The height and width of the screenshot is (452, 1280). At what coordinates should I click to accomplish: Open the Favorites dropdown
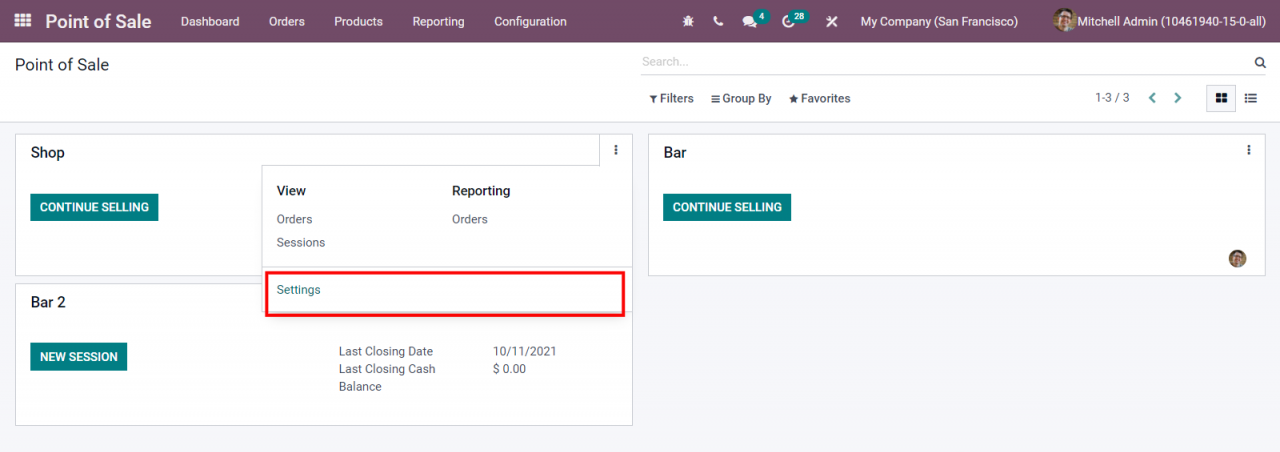coord(819,98)
